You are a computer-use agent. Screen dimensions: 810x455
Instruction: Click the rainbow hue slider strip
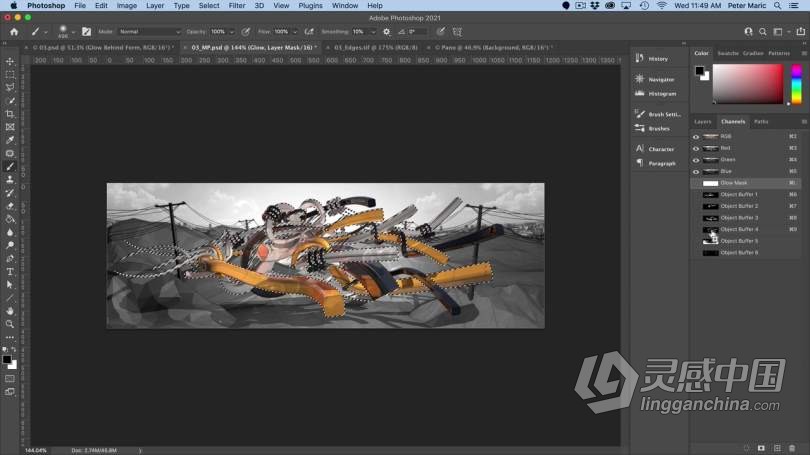(797, 84)
